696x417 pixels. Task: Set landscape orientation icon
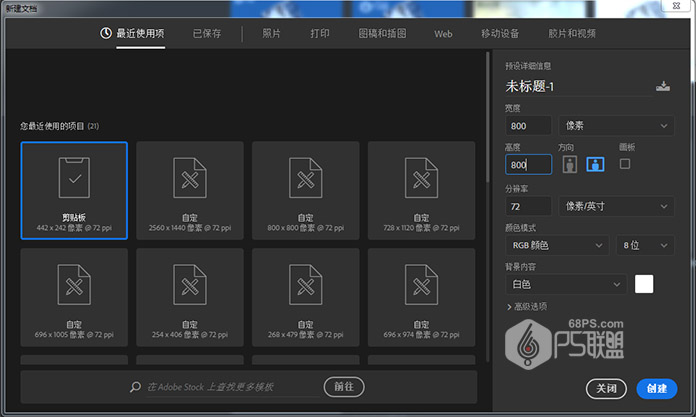point(595,164)
